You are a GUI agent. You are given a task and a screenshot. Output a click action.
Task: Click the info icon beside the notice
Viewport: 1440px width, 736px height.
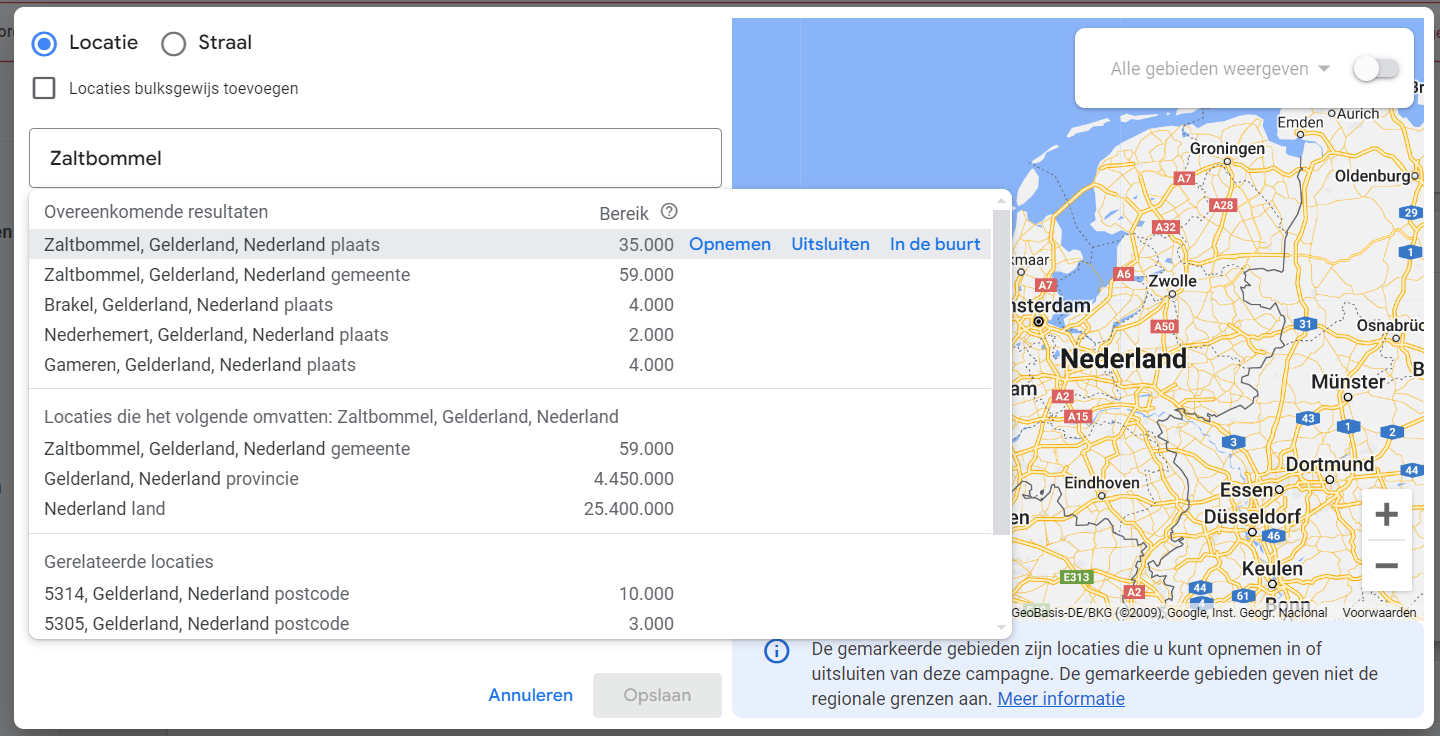(x=776, y=651)
